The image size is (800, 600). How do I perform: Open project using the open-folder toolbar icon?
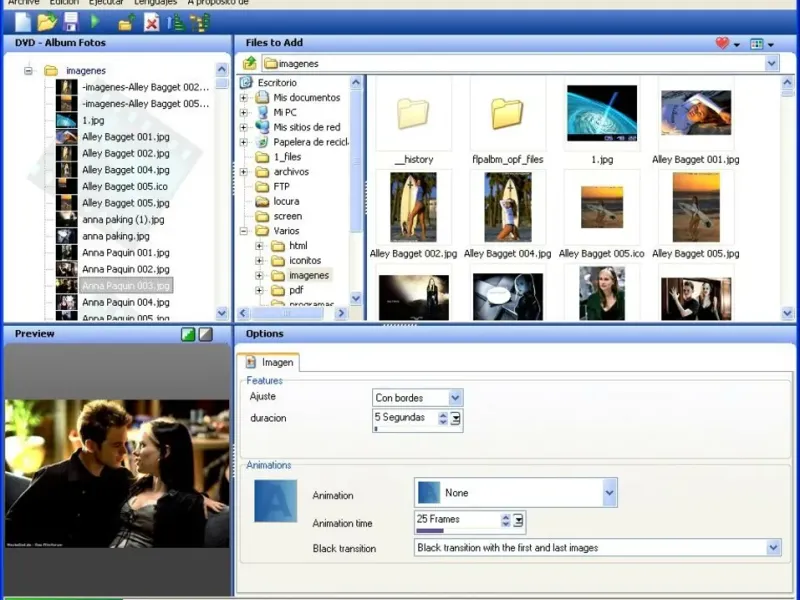click(x=47, y=21)
